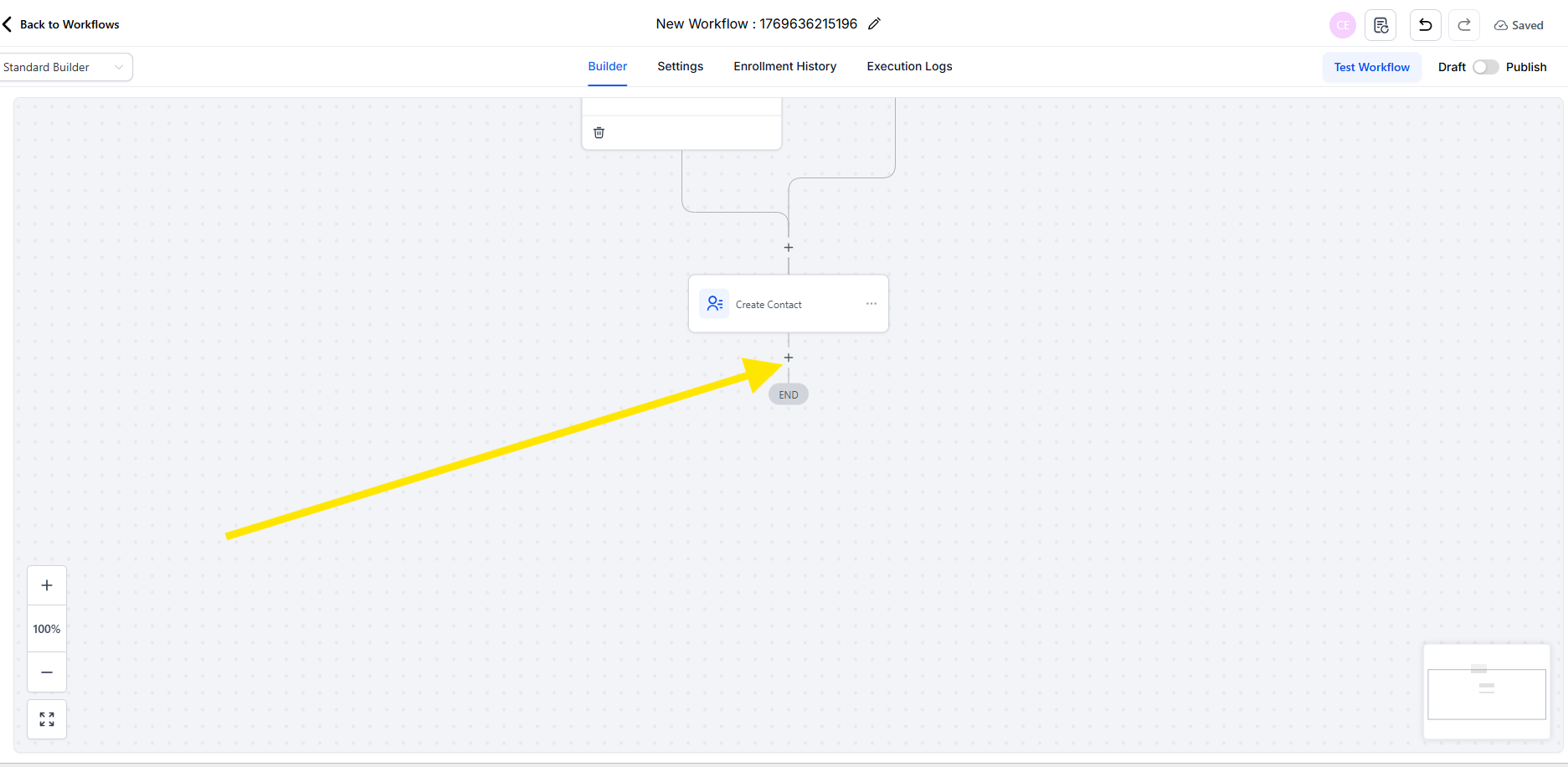The width and height of the screenshot is (1568, 767).
Task: Add a step before the END node
Action: click(788, 358)
